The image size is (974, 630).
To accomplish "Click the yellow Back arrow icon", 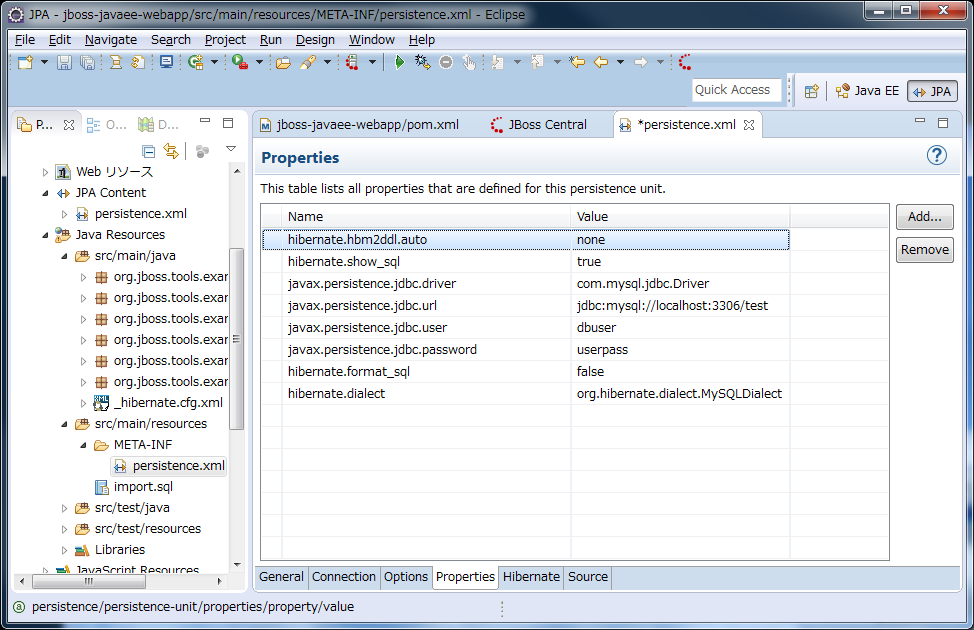I will coord(601,62).
